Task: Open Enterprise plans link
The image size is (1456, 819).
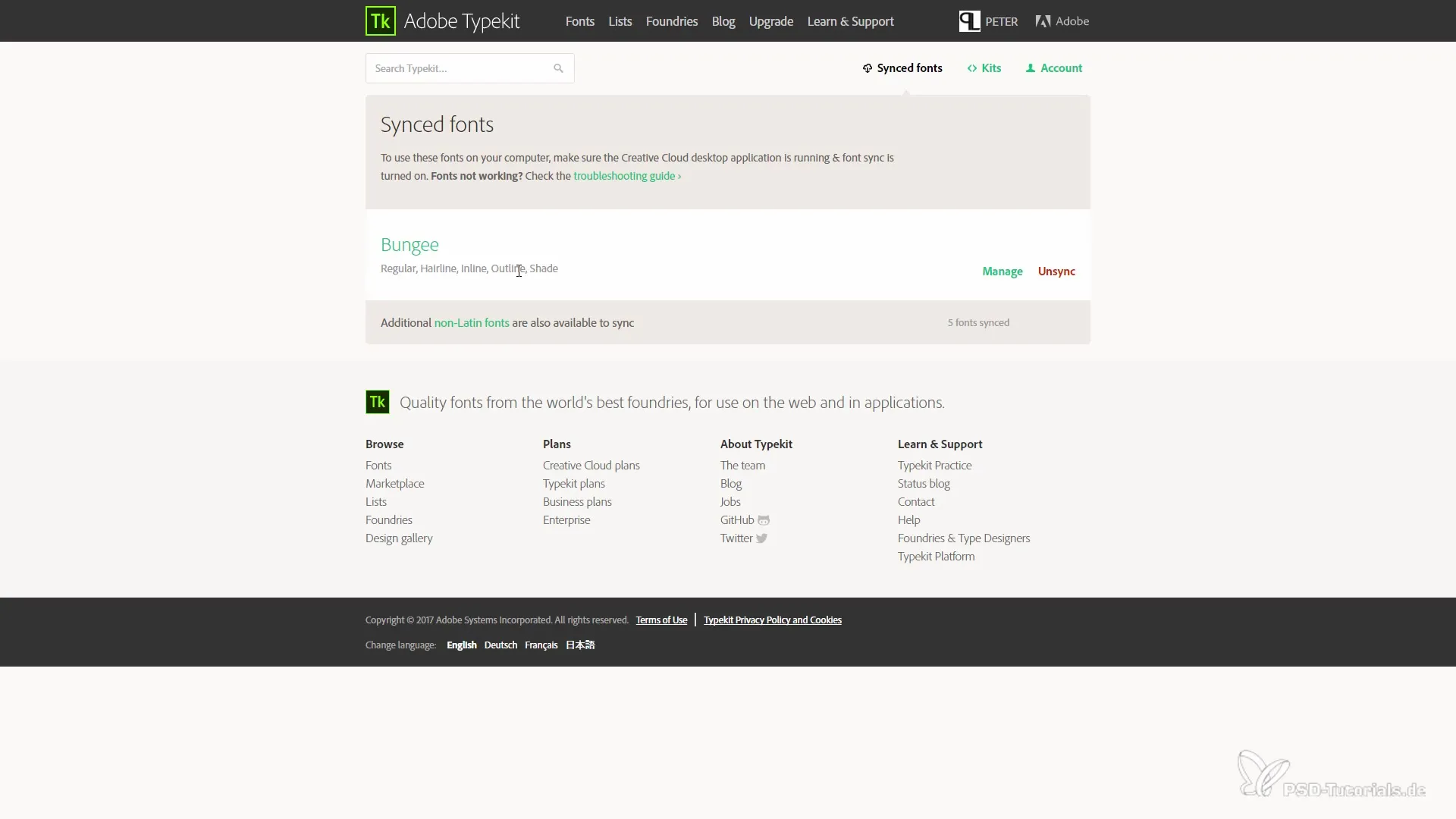Action: point(566,520)
